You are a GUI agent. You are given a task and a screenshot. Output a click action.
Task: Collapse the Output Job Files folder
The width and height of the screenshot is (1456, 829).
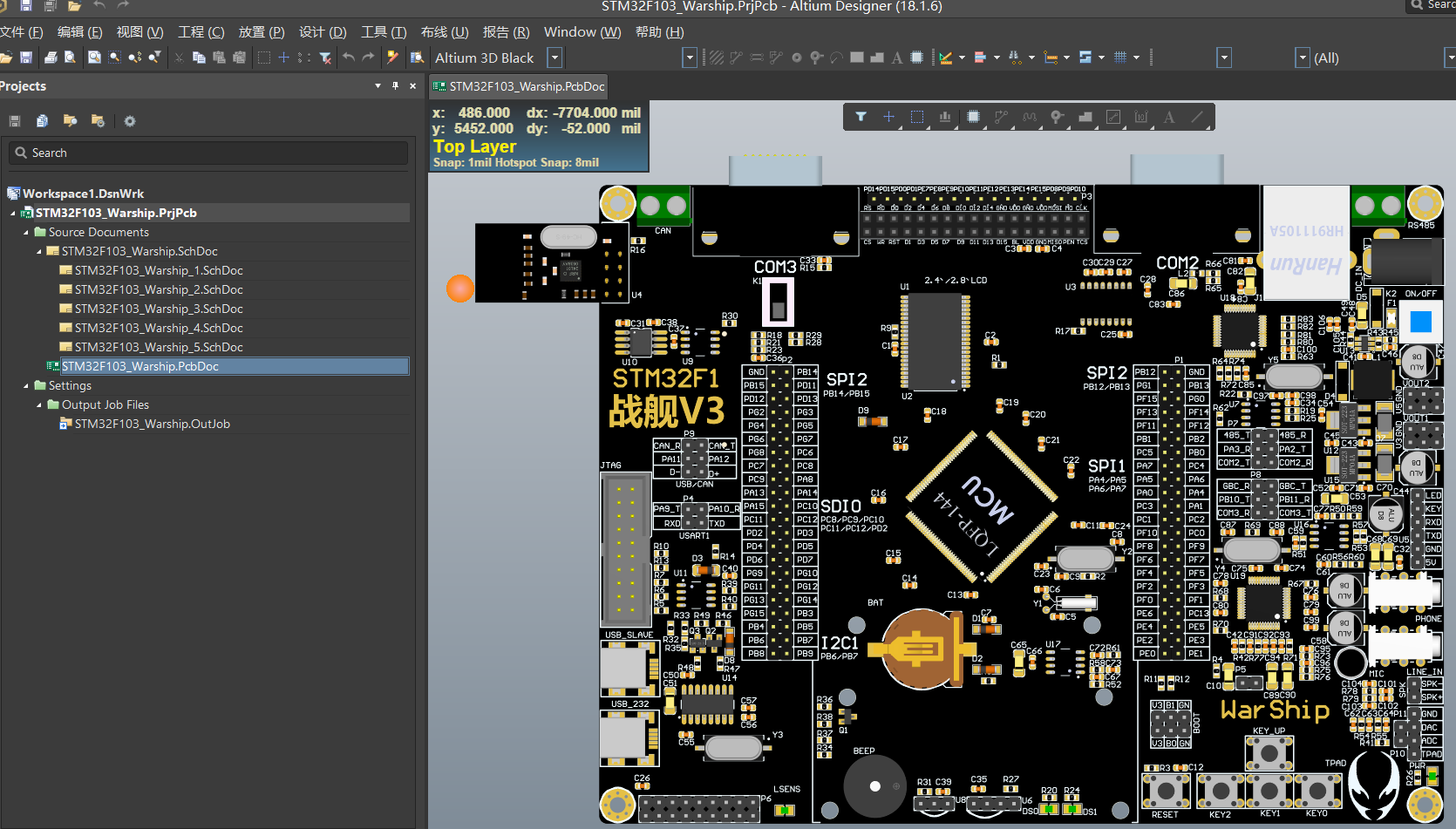[x=39, y=405]
